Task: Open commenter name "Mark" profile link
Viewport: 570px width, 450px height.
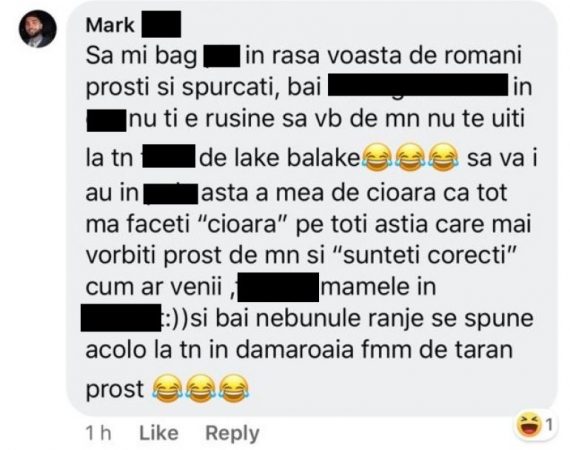Action: pyautogui.click(x=110, y=25)
